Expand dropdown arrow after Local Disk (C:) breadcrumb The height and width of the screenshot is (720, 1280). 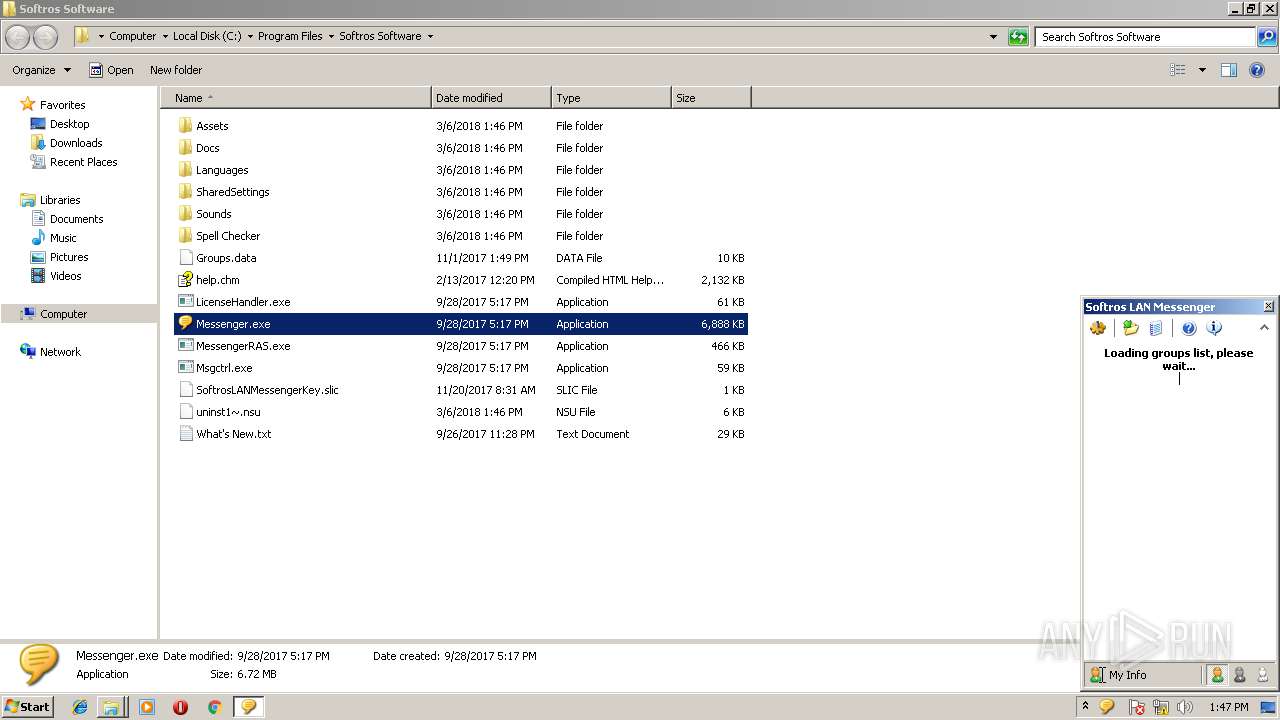[250, 36]
